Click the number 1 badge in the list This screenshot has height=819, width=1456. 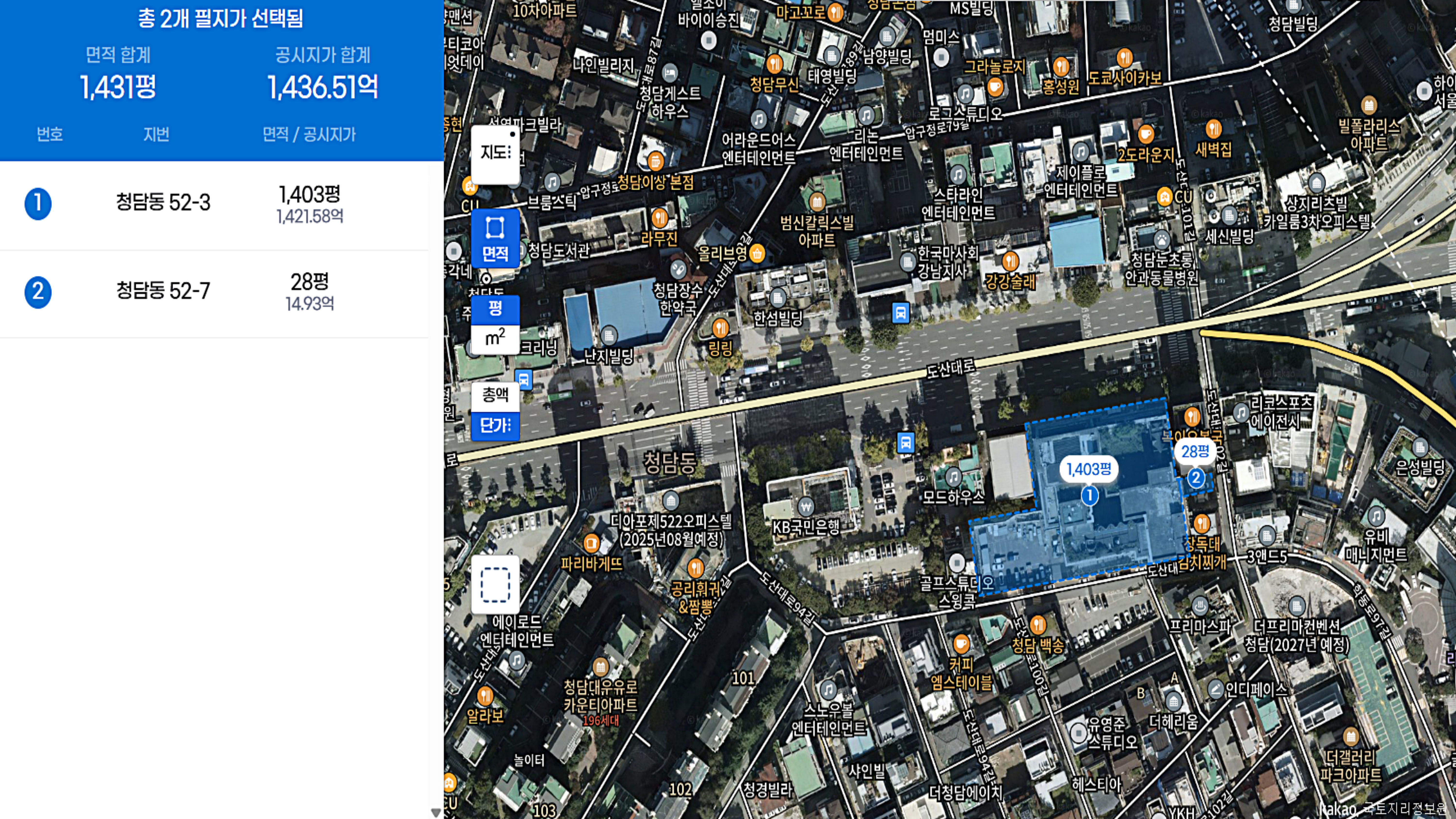click(x=38, y=204)
